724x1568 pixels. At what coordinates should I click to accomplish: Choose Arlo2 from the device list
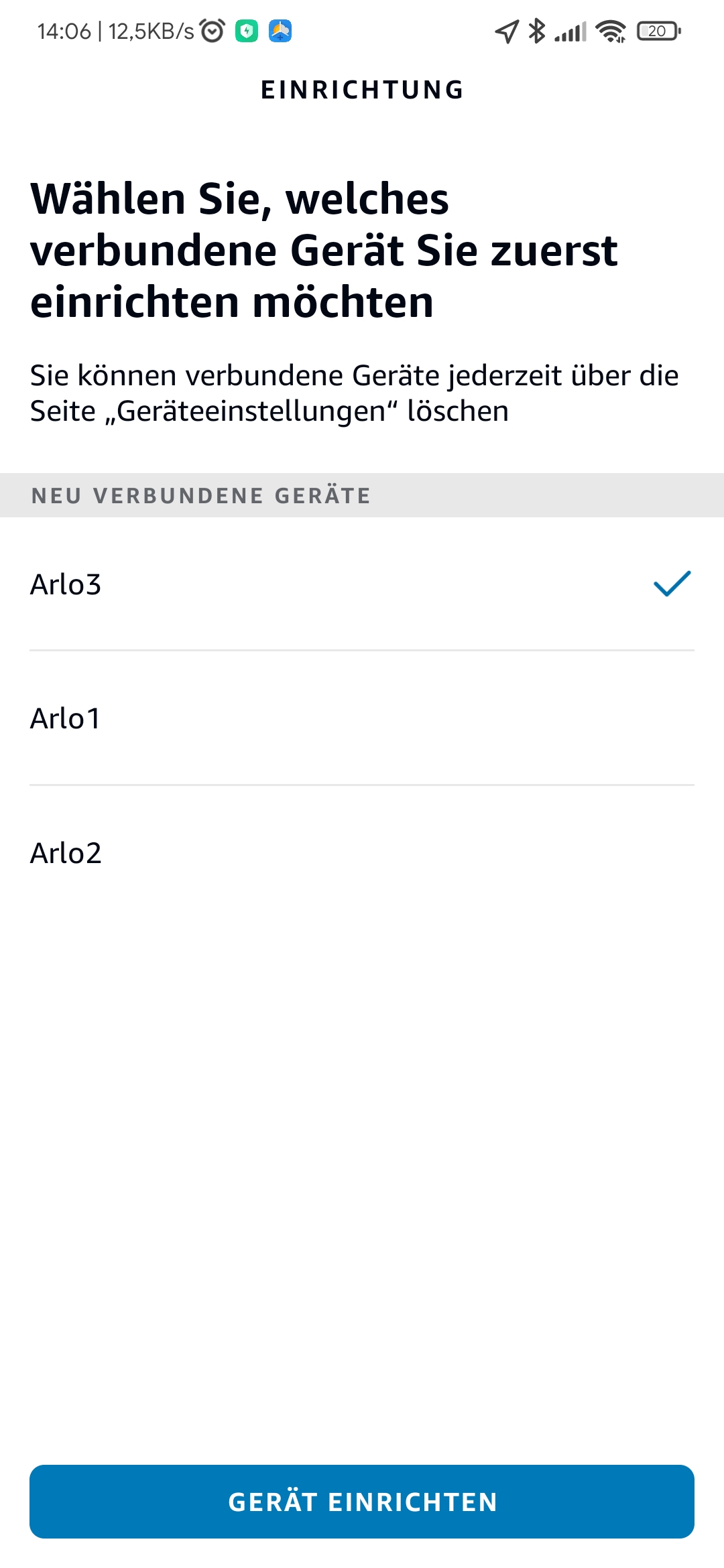click(66, 853)
